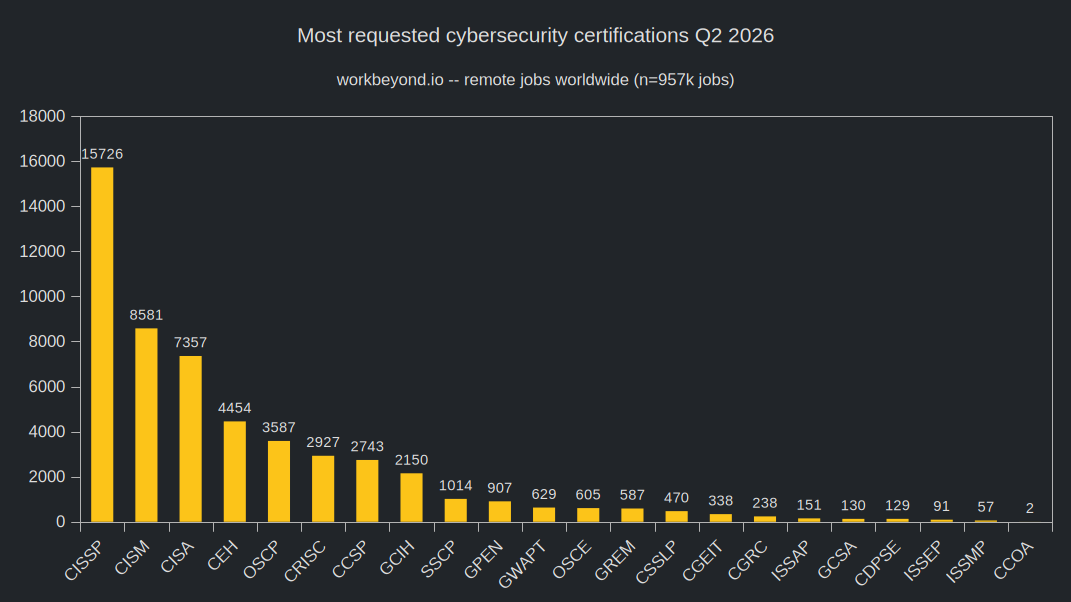
Task: Click the GREM x-axis label
Action: tap(615, 561)
